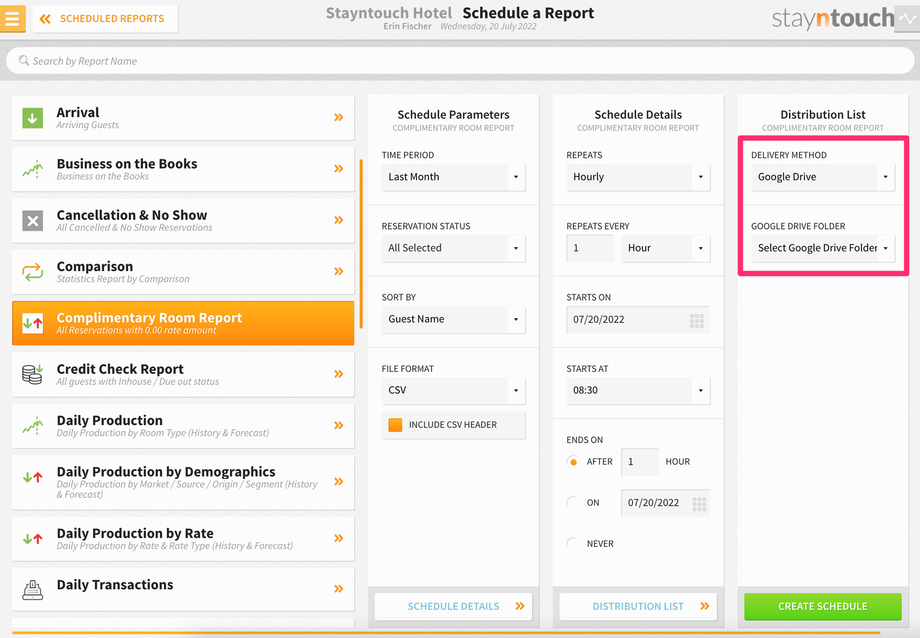
Task: Click the report list vertical scrollbar
Action: (x=361, y=244)
